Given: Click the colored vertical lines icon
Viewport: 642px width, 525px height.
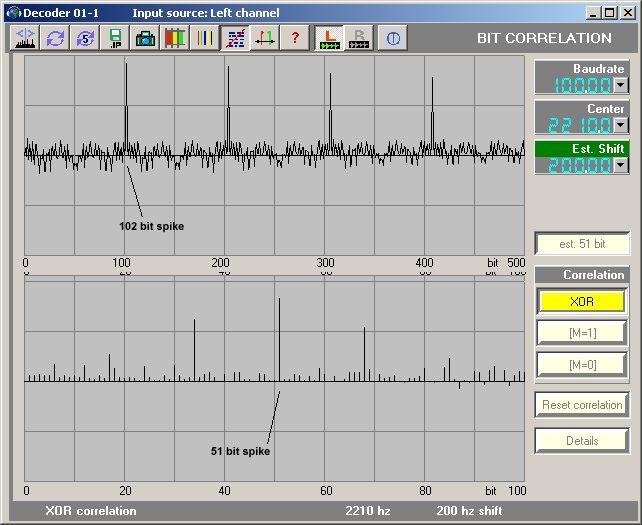Looking at the screenshot, I should (x=205, y=39).
